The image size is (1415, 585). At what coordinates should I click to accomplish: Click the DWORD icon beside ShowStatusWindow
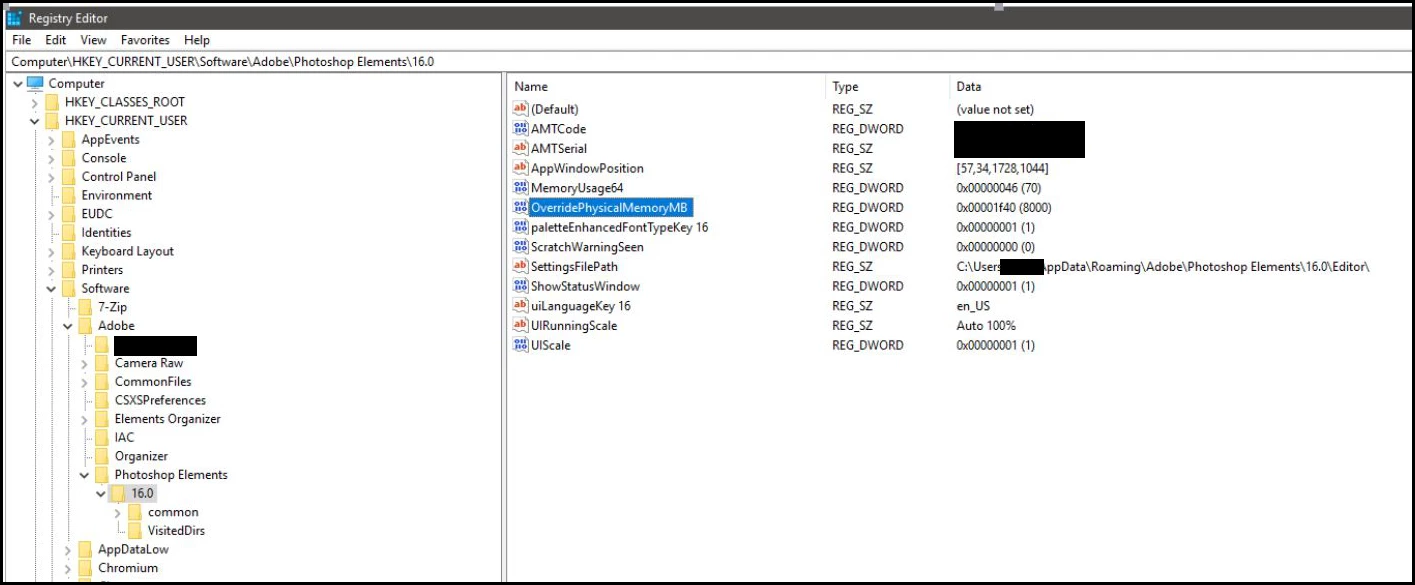520,286
